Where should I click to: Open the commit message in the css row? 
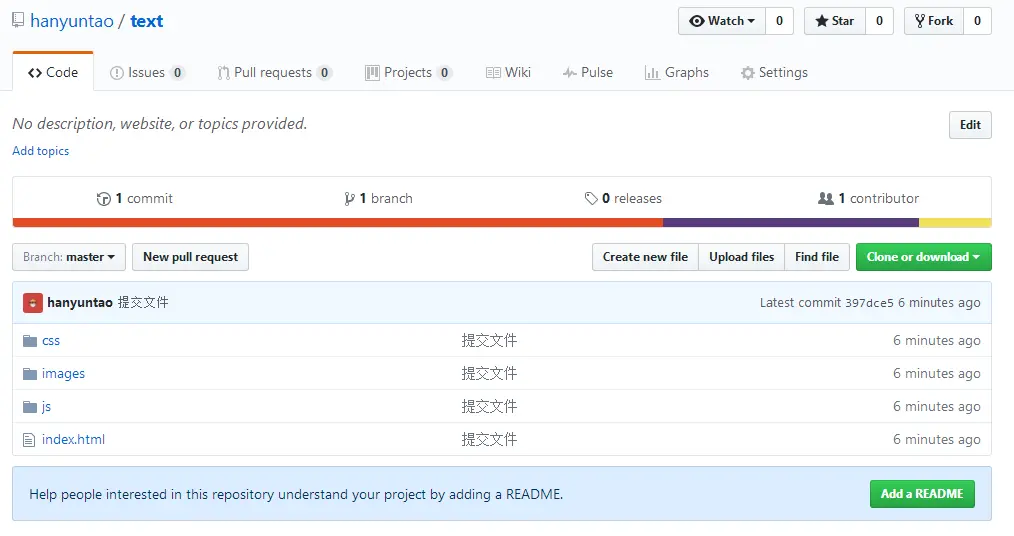[490, 341]
